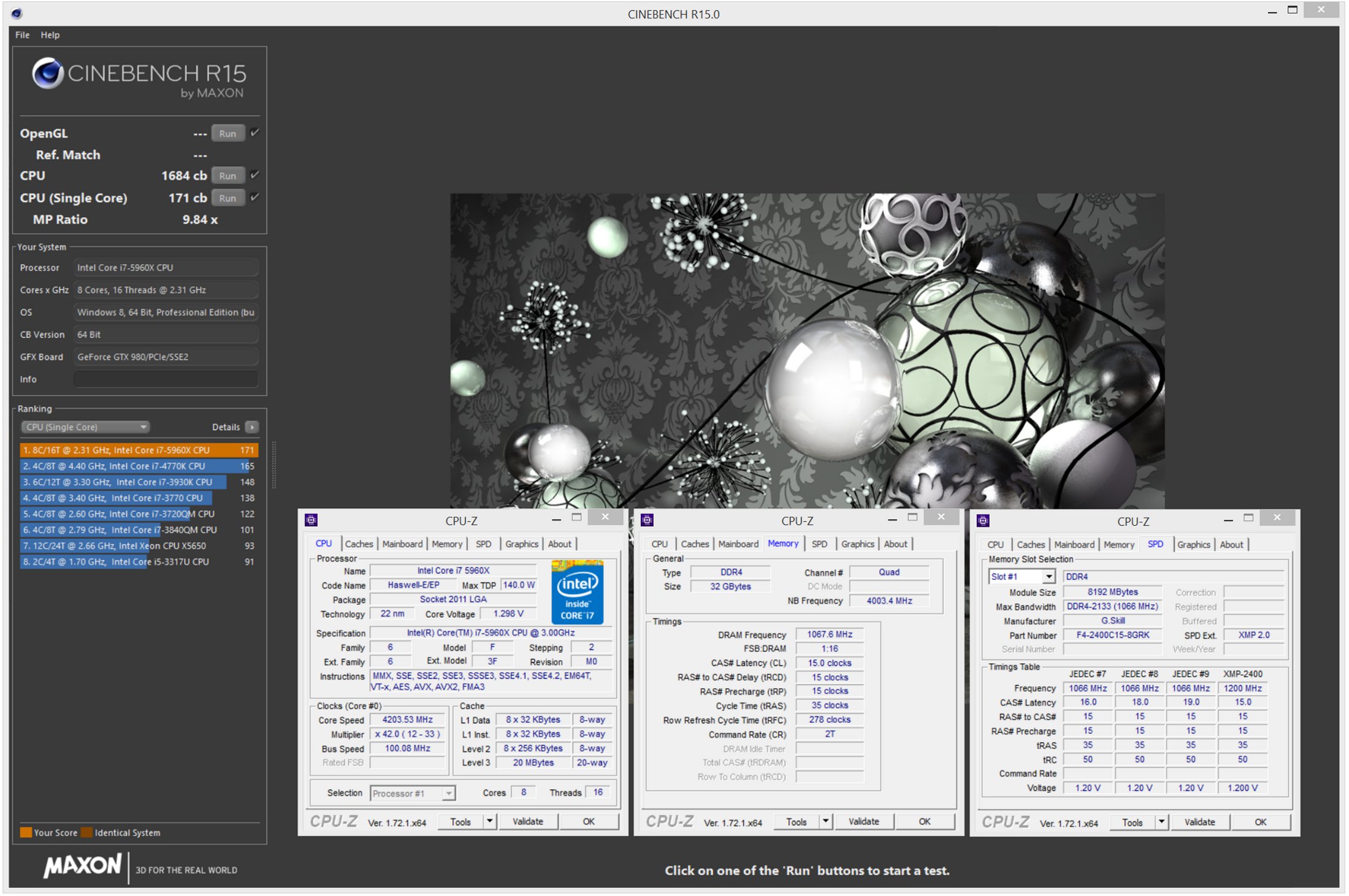
Task: Click the Cinebench R15 sphere logo
Action: [48, 74]
